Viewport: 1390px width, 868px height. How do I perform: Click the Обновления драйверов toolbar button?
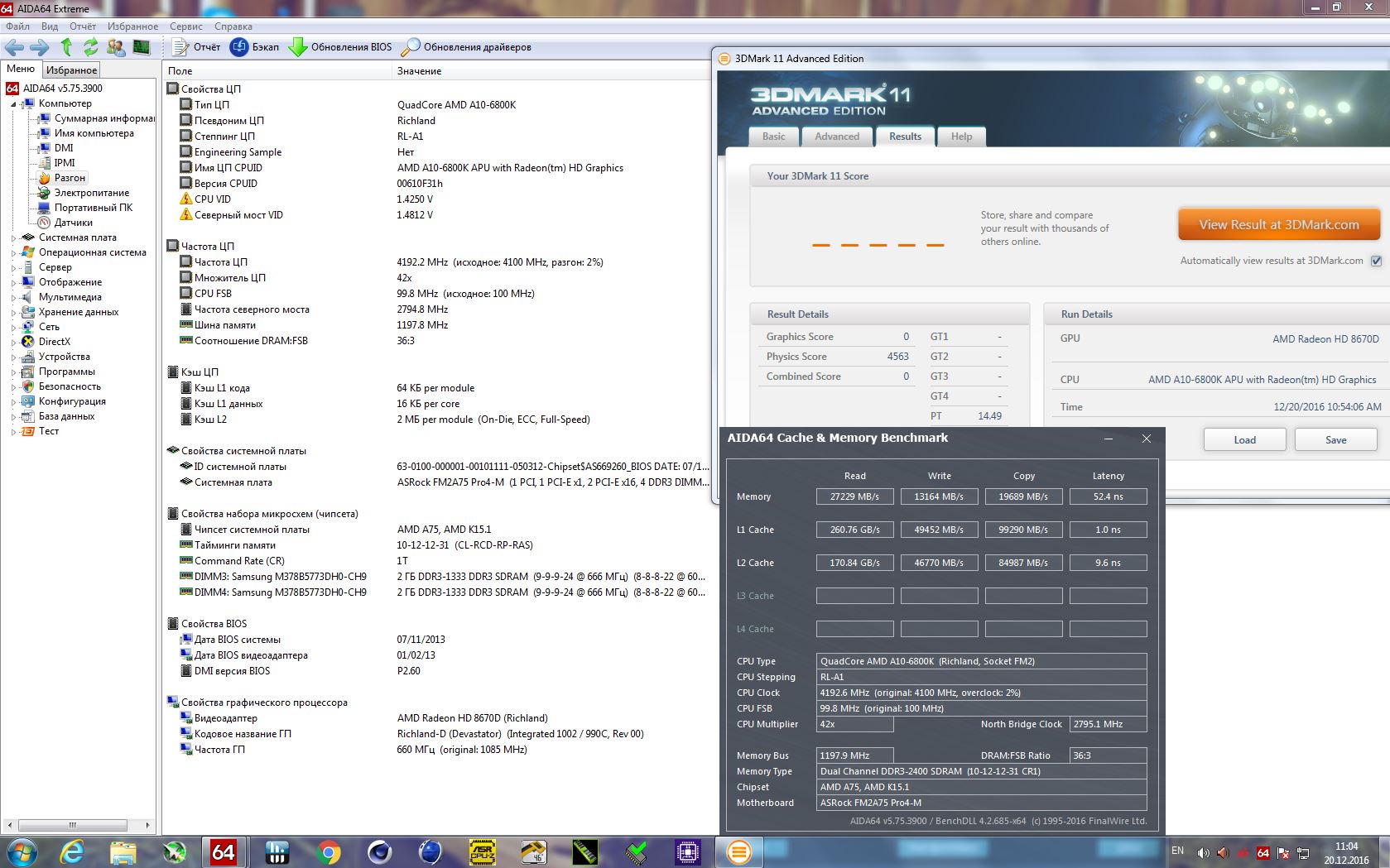coord(466,47)
